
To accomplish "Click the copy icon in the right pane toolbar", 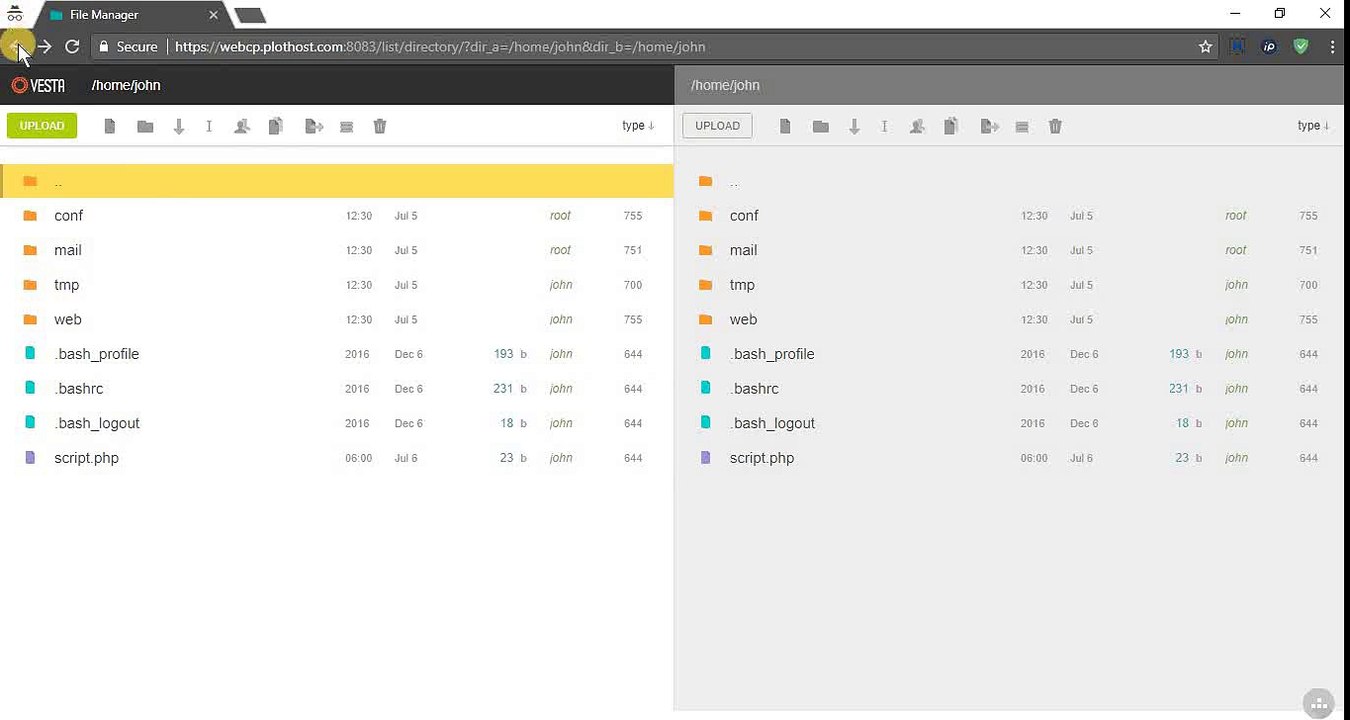I will [951, 126].
